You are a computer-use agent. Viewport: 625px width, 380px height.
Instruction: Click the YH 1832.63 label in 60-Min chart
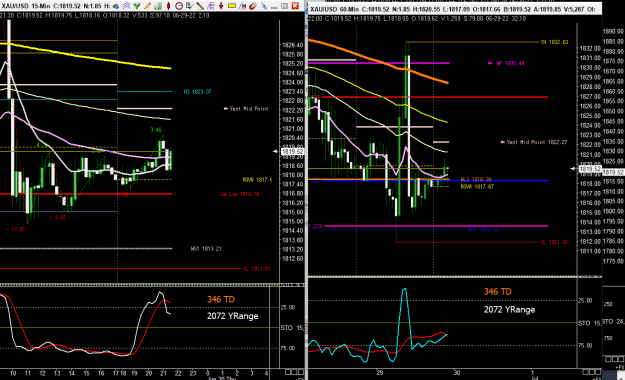[554, 42]
